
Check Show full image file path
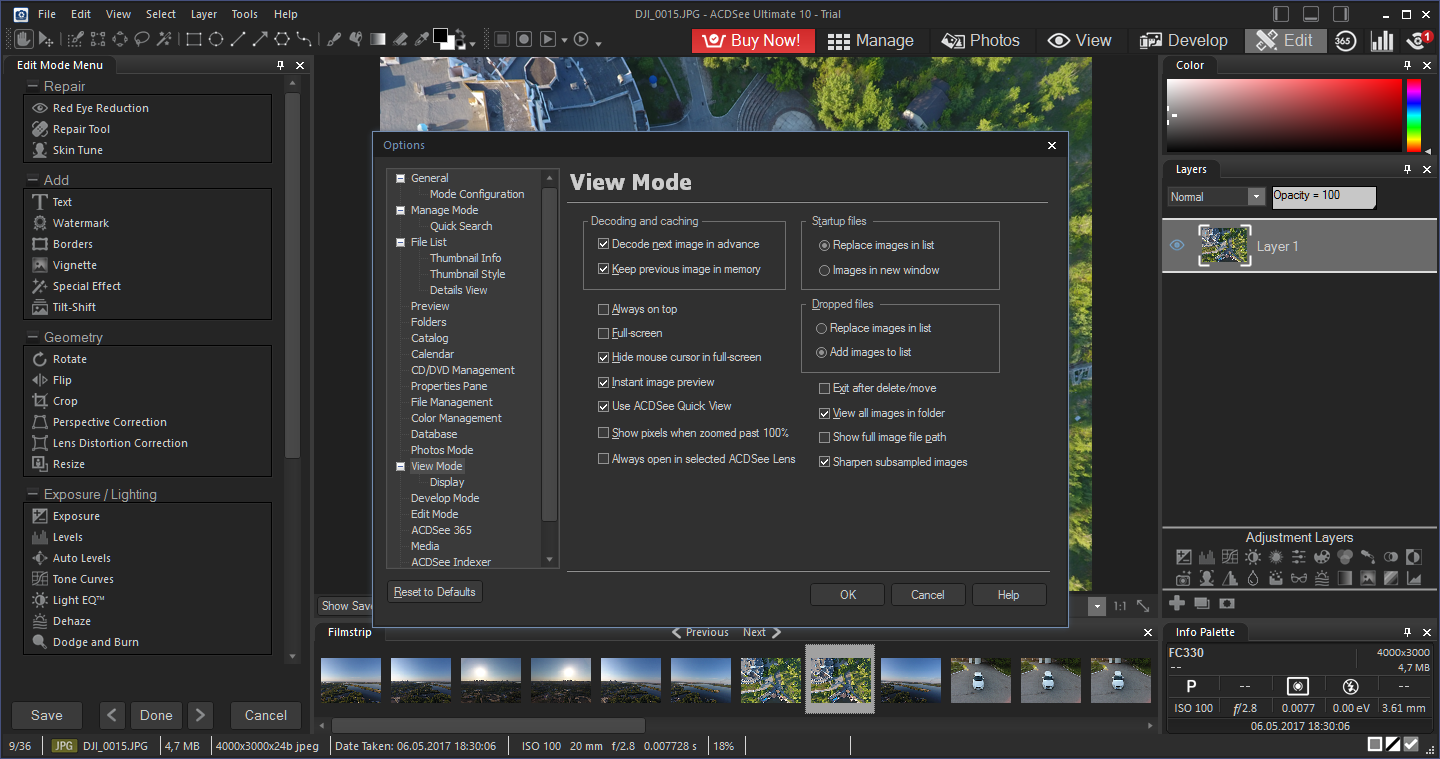click(824, 437)
